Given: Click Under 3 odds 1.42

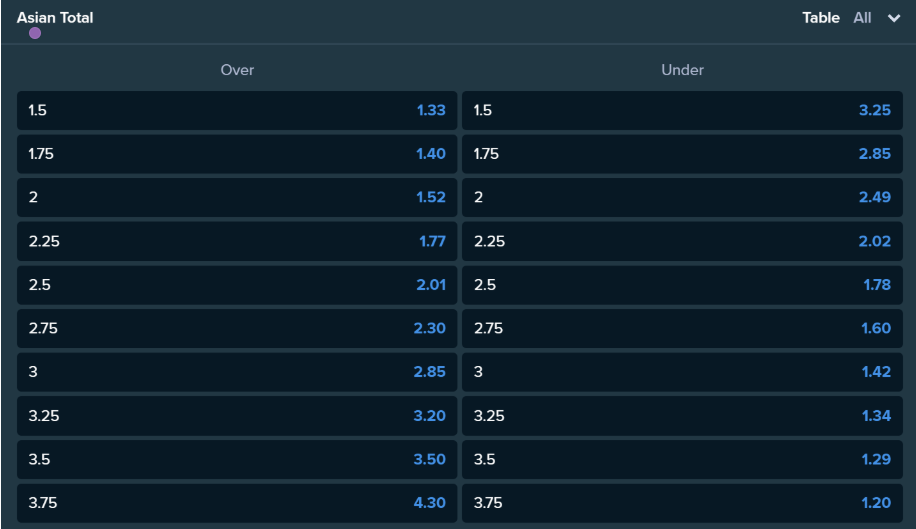Looking at the screenshot, I should [681, 372].
